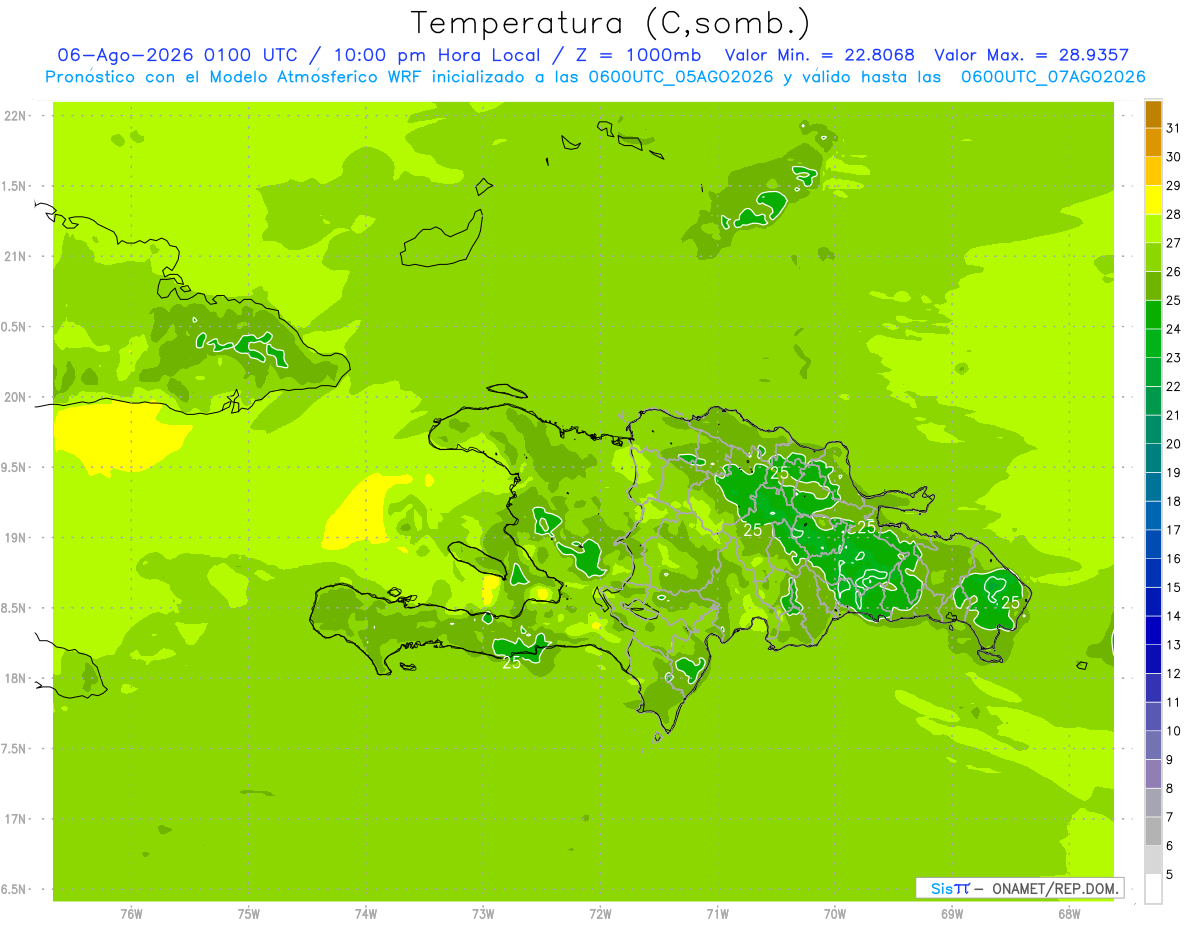Click the gray legend segment between 6 and 7
Viewport: 1200px width, 927px height.
click(1153, 831)
